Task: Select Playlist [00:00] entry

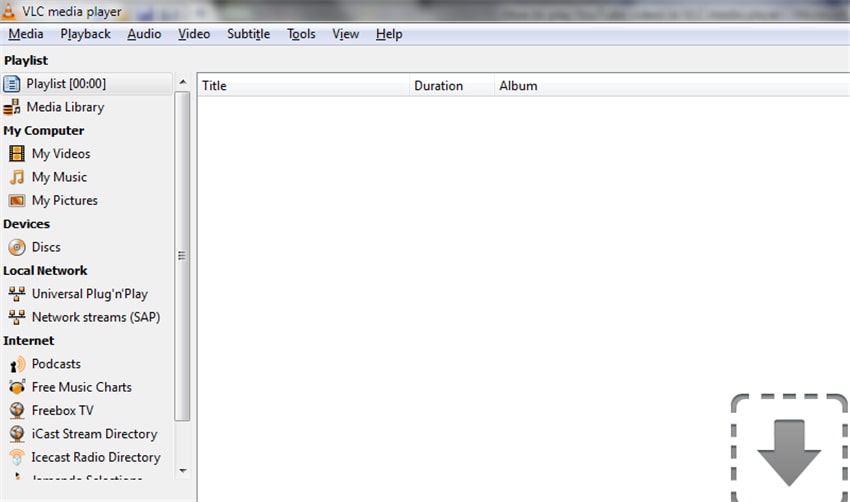Action: click(66, 84)
